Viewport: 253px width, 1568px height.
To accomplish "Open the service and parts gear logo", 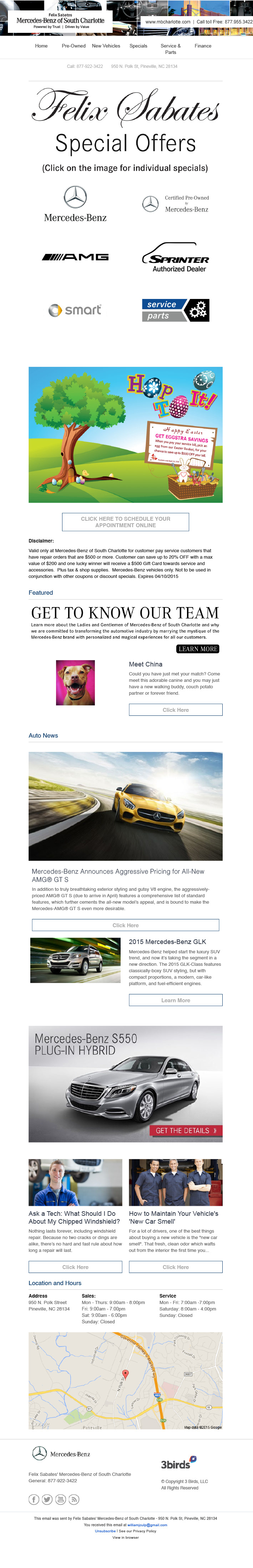I will tap(176, 310).
